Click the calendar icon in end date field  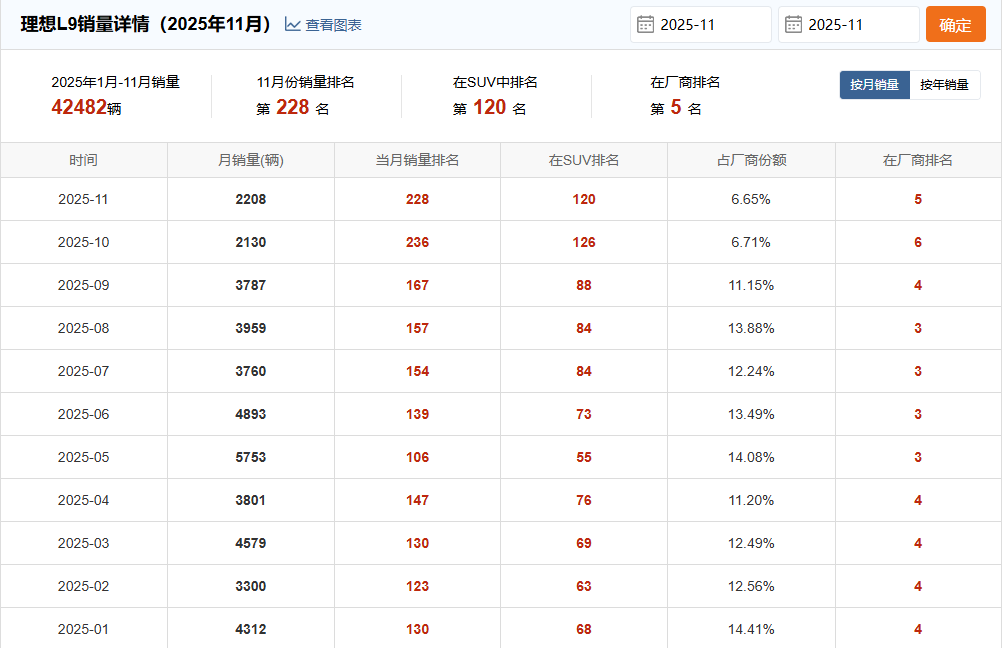coord(794,24)
